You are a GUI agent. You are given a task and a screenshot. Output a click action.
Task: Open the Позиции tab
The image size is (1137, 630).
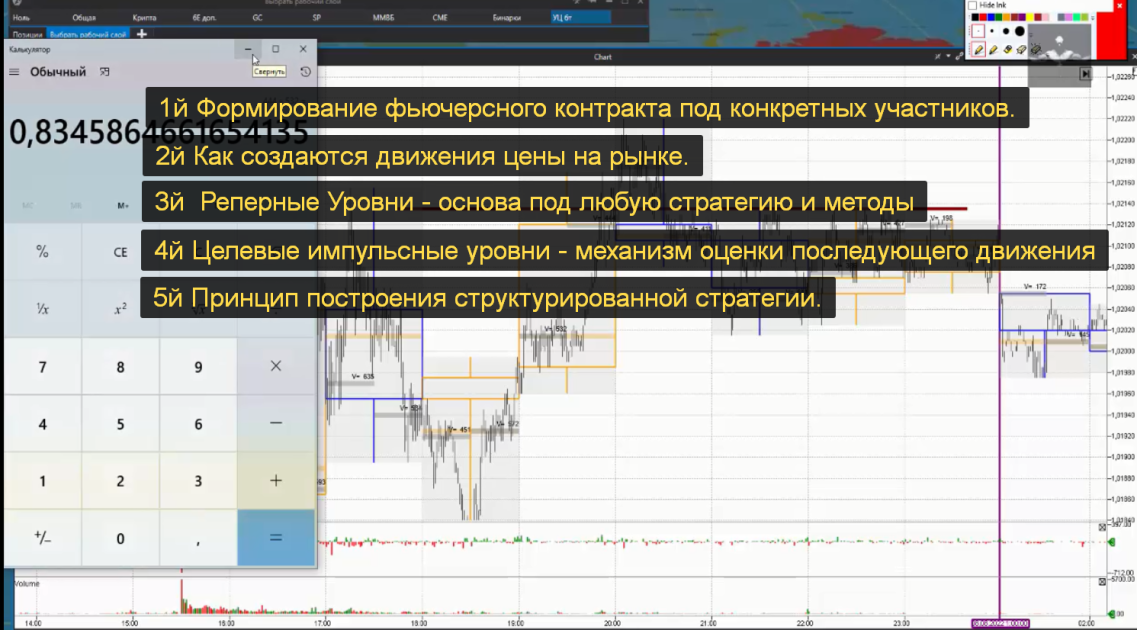point(27,34)
